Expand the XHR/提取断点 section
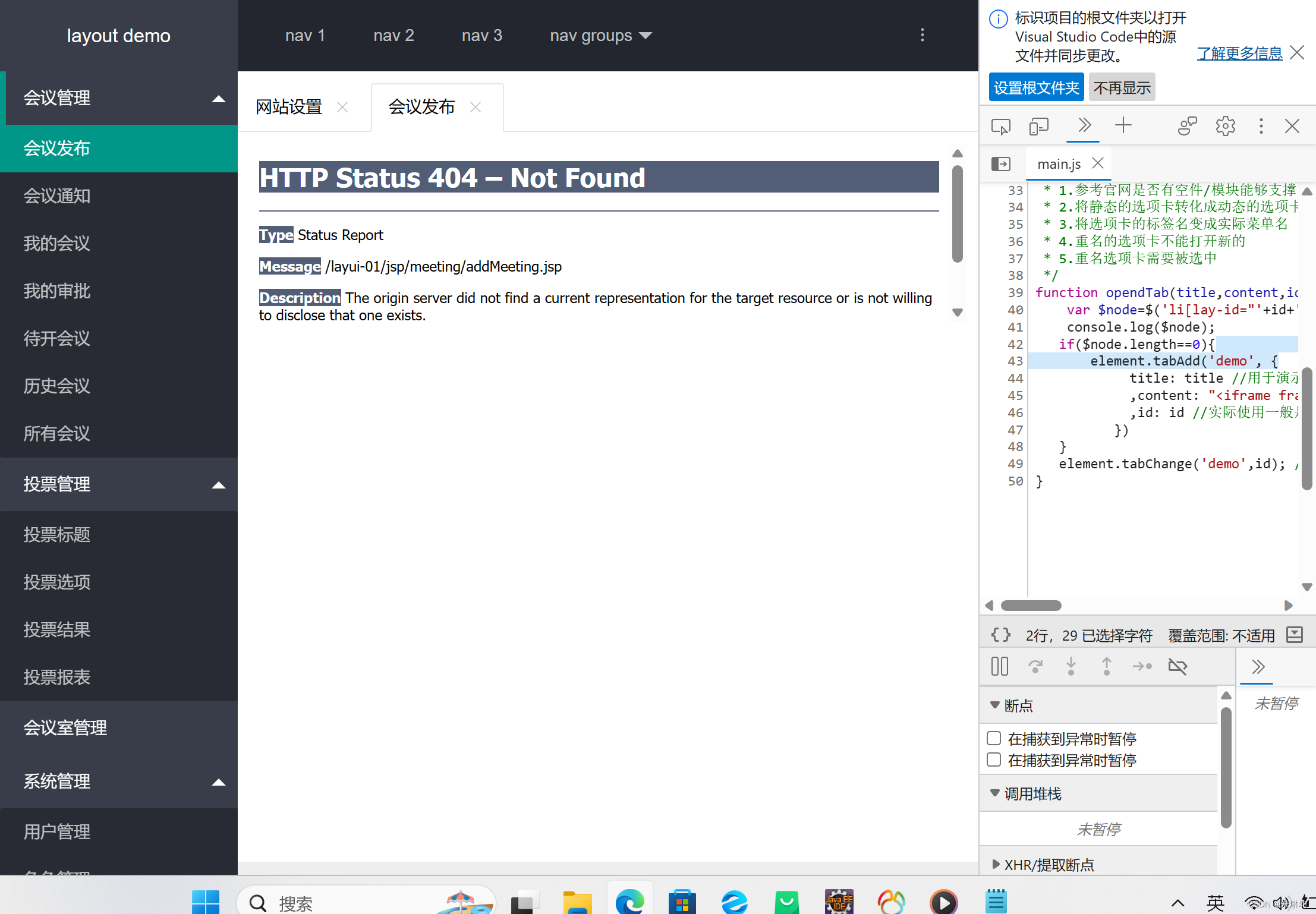Image resolution: width=1316 pixels, height=914 pixels. (x=996, y=865)
